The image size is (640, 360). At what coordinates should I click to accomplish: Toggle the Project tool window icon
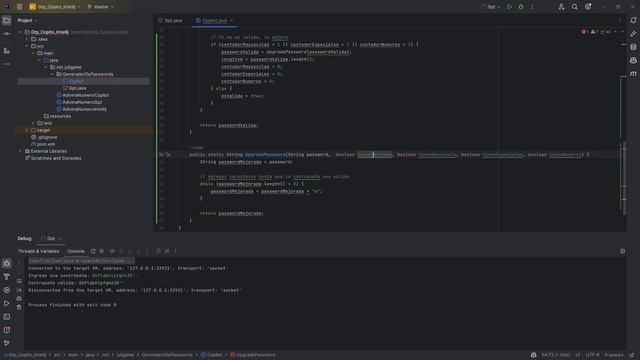pyautogui.click(x=7, y=20)
